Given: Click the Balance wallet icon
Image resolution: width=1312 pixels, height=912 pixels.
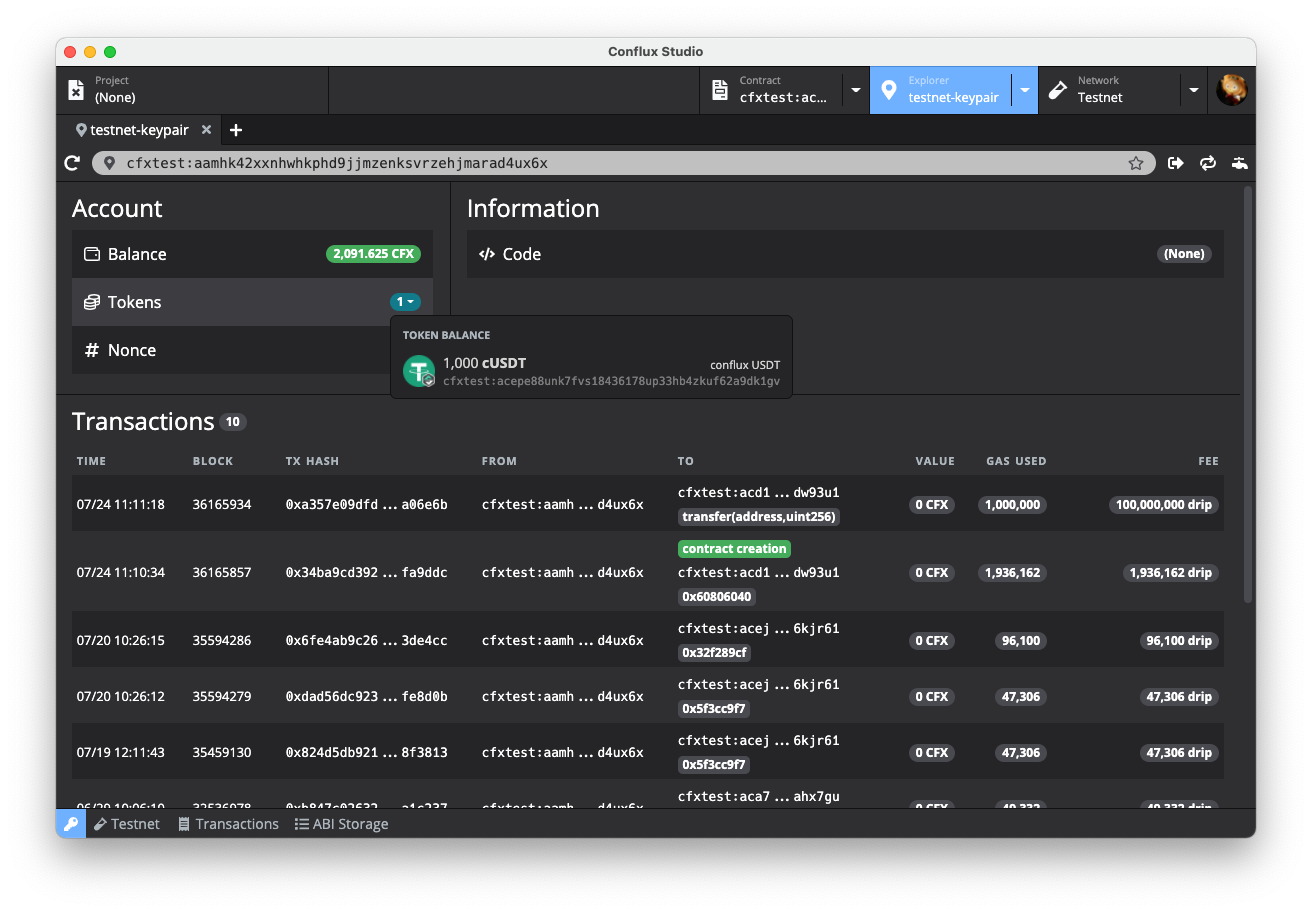Looking at the screenshot, I should [91, 254].
